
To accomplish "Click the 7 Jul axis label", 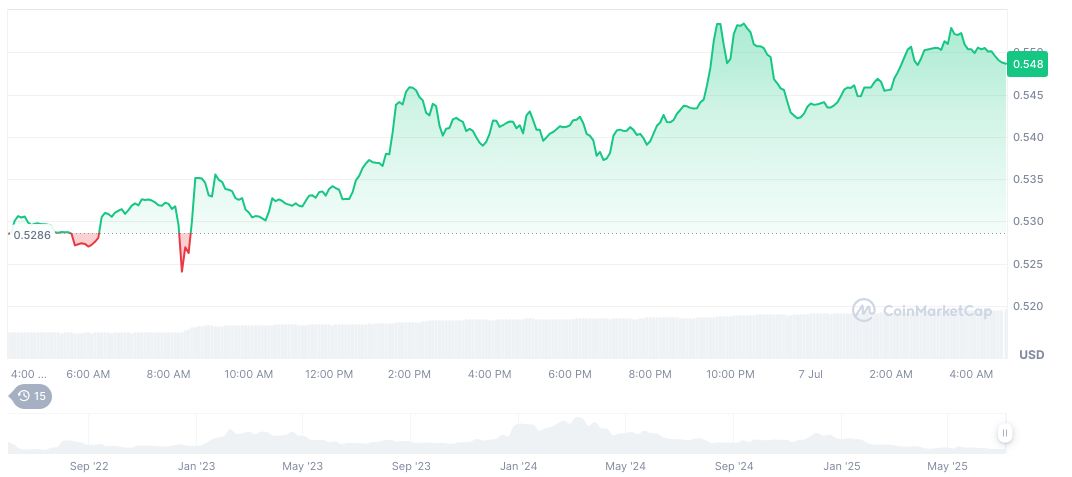I will click(810, 374).
